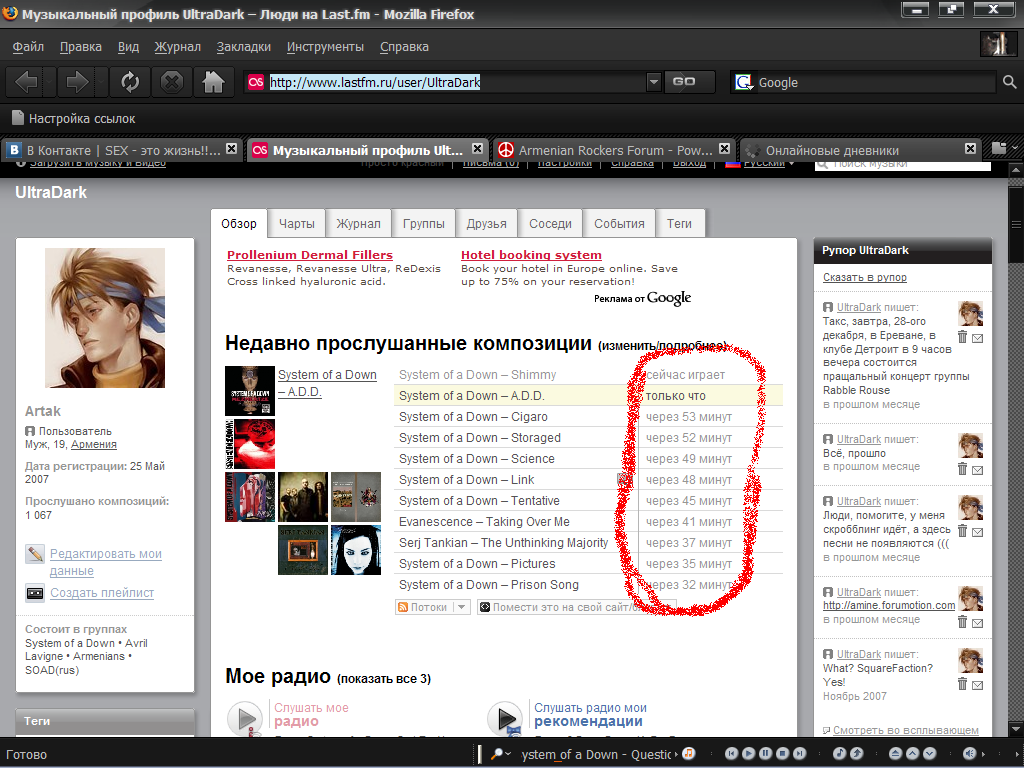The width and height of the screenshot is (1024, 768).
Task: Switch to the Теги profile tab
Action: click(x=679, y=223)
